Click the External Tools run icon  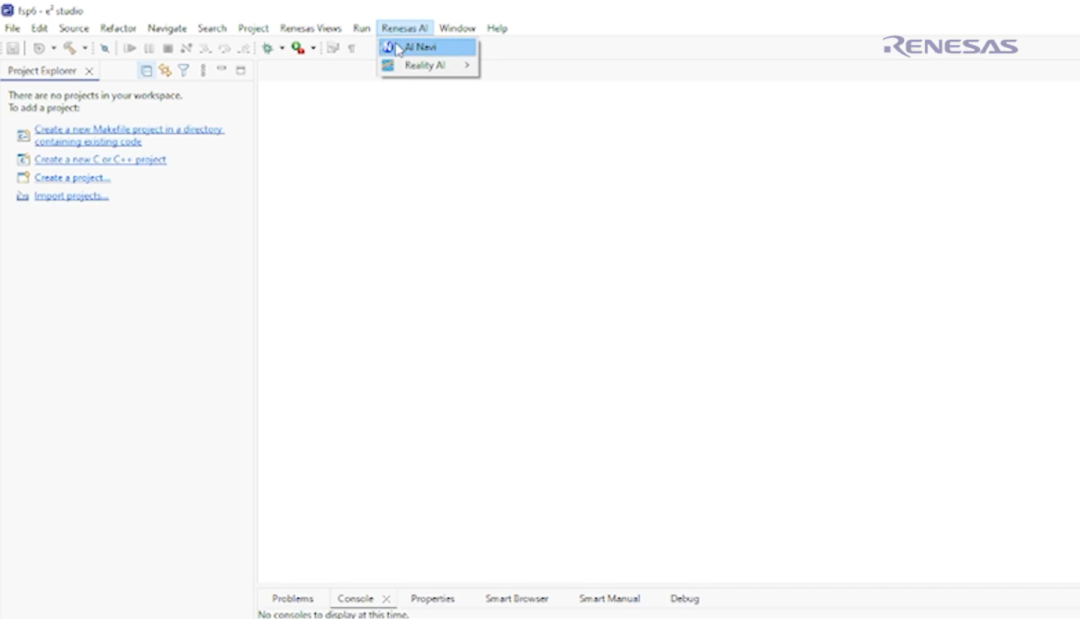[x=298, y=48]
